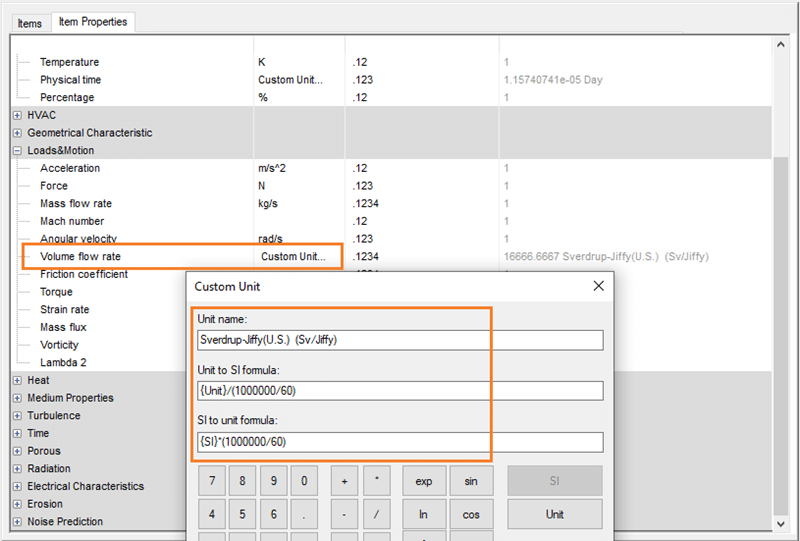Expand the Erosion group
The image size is (800, 541).
(x=17, y=504)
